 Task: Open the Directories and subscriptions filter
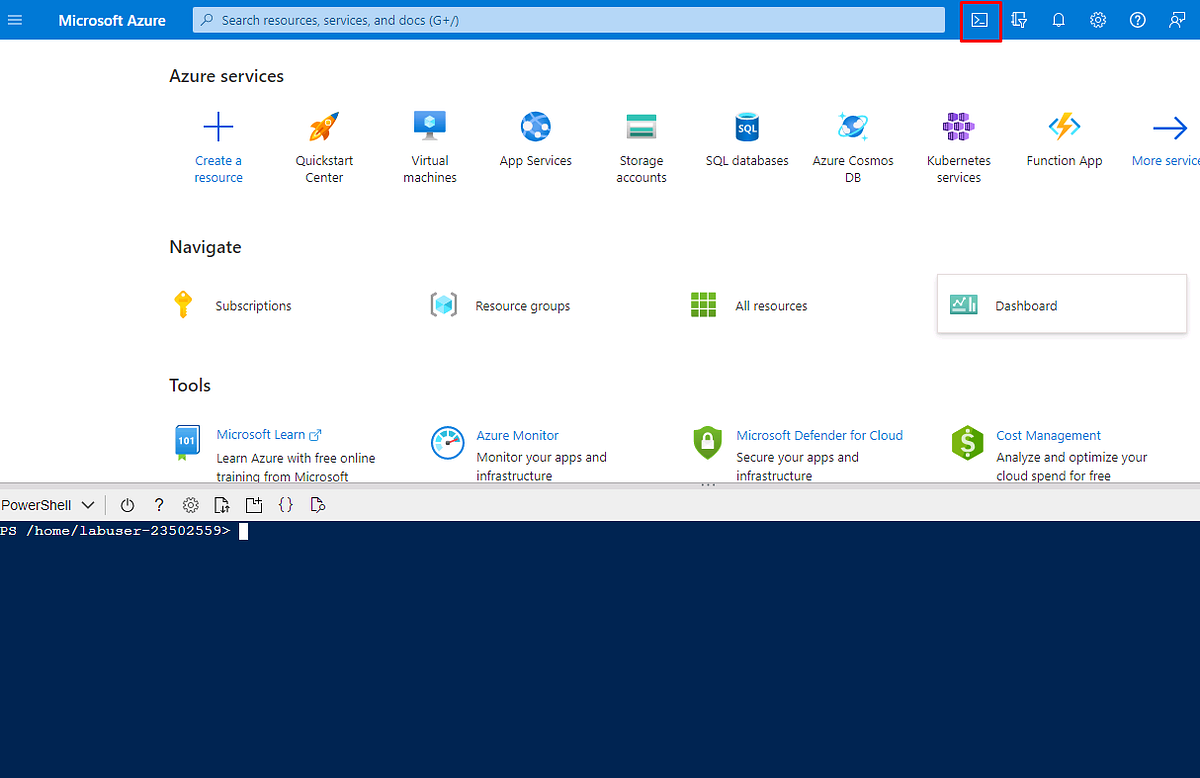[1019, 19]
